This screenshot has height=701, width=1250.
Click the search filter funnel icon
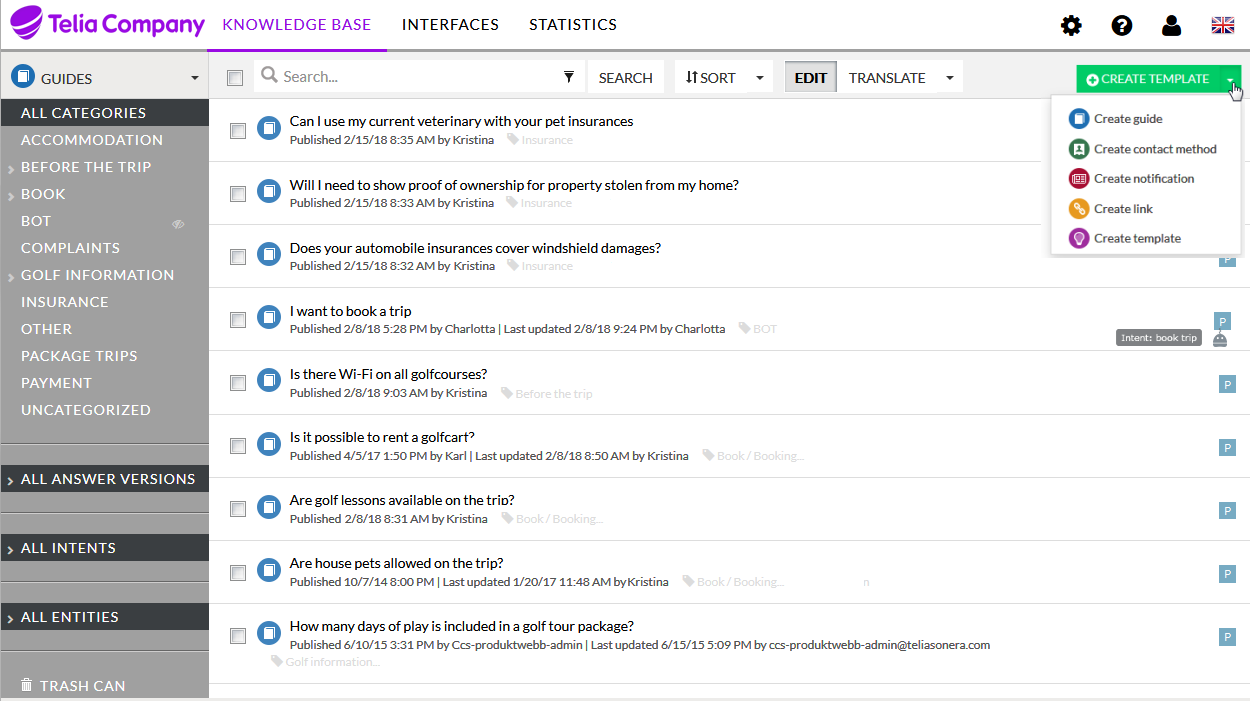coord(569,77)
